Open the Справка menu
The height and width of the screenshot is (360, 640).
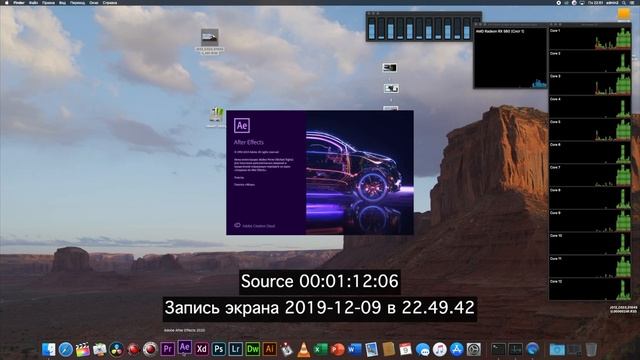tap(110, 2)
